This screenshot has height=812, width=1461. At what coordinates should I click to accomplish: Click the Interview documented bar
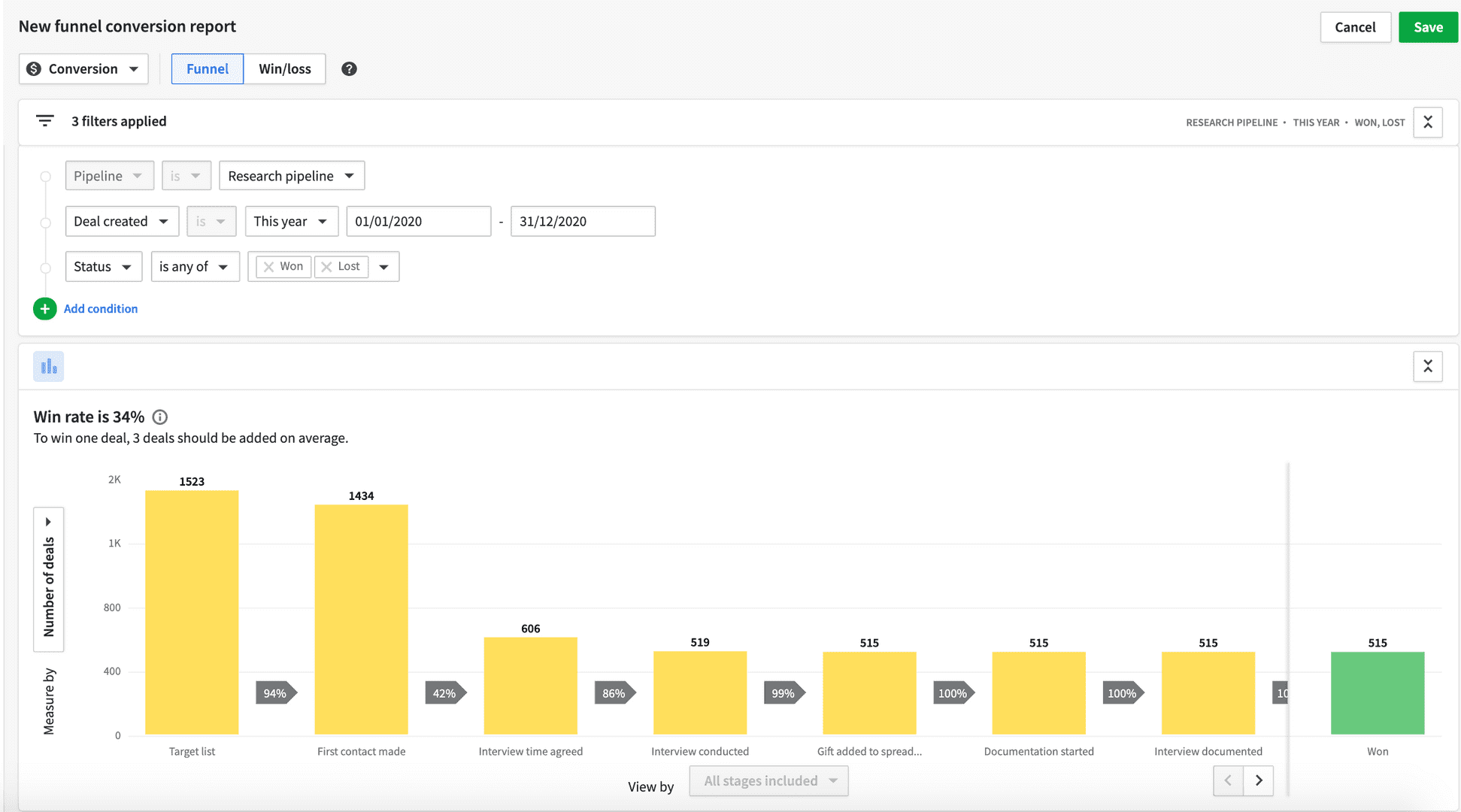(1208, 693)
